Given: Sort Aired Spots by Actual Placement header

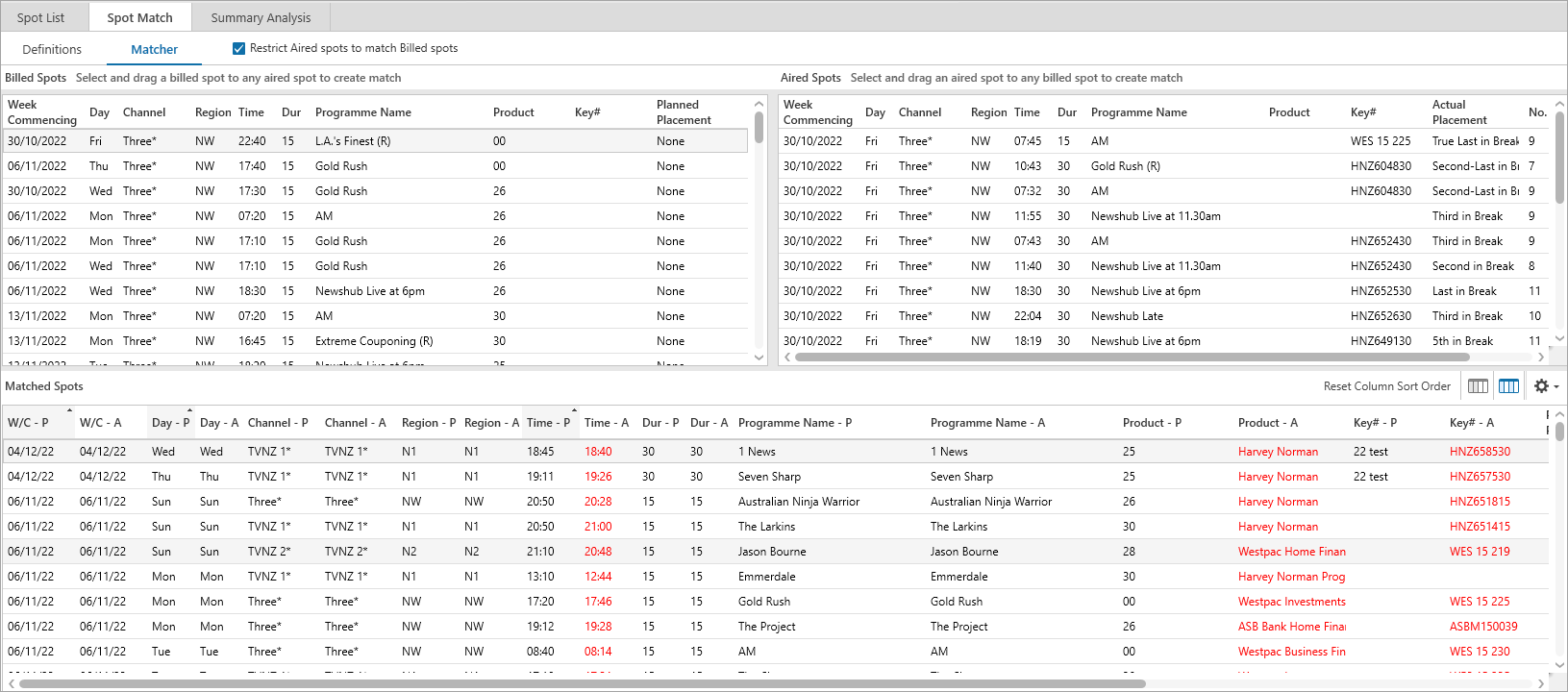Looking at the screenshot, I should click(x=1459, y=112).
